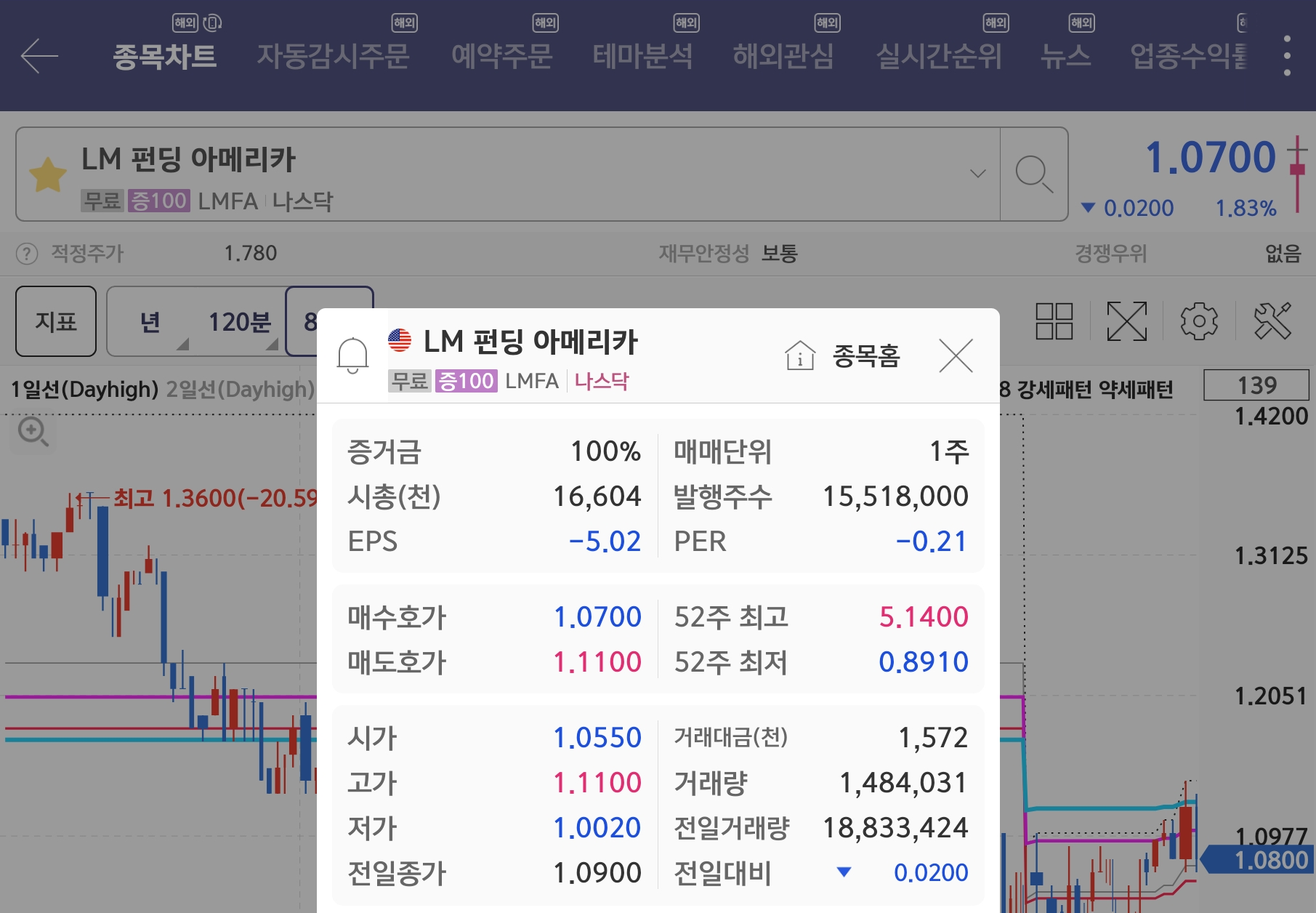Image resolution: width=1316 pixels, height=913 pixels.
Task: Tap the 경쟁우위 label
Action: 1111,254
